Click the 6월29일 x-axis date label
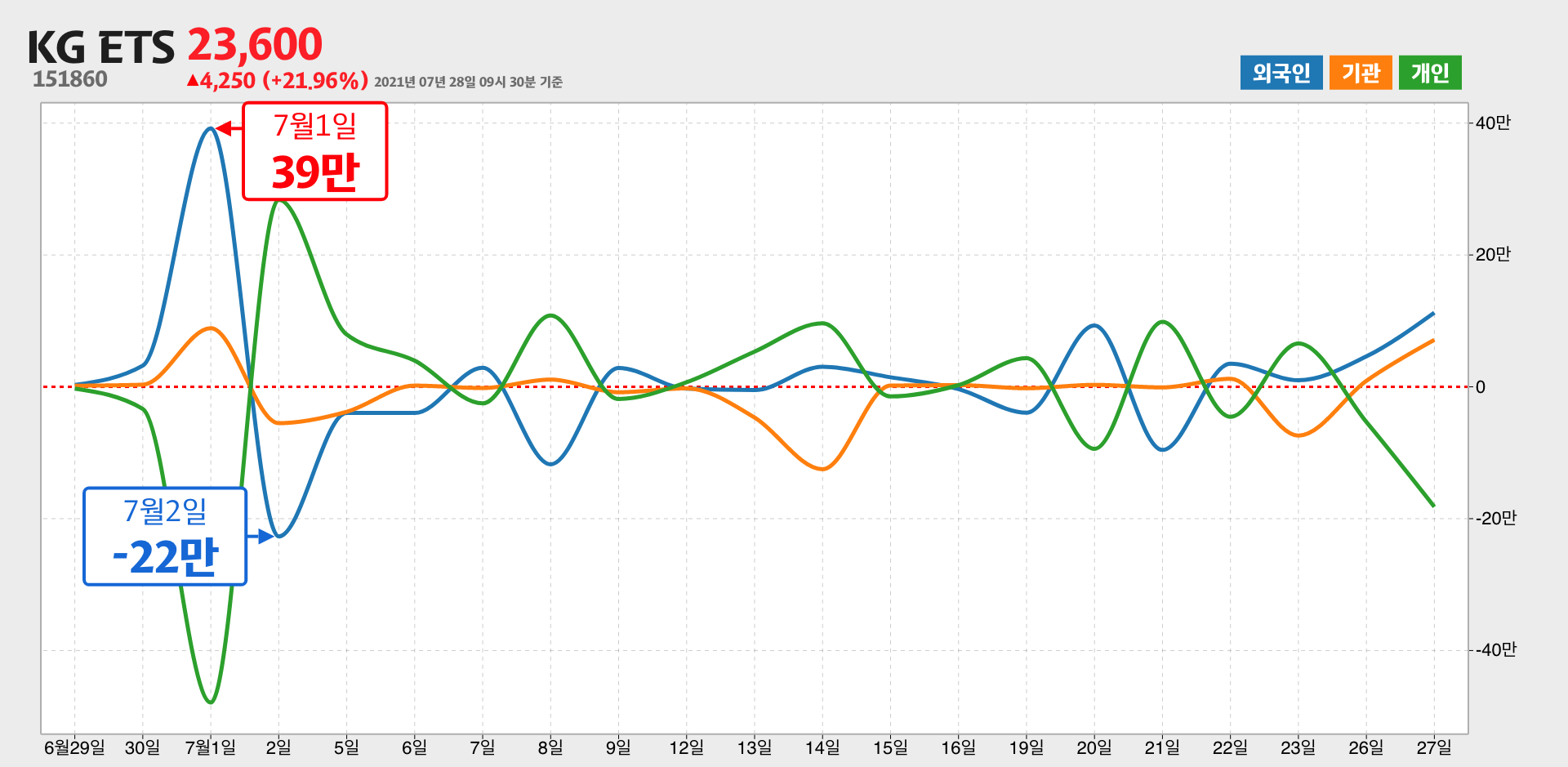Viewport: 1568px width, 767px height. tap(74, 747)
